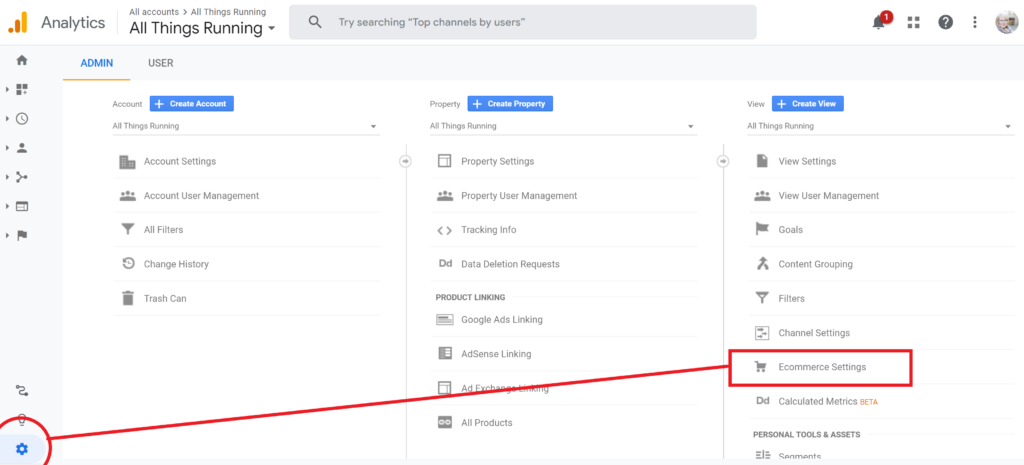1024x465 pixels.
Task: Open the Acquisition branching icon in sidebar
Action: pyautogui.click(x=22, y=177)
